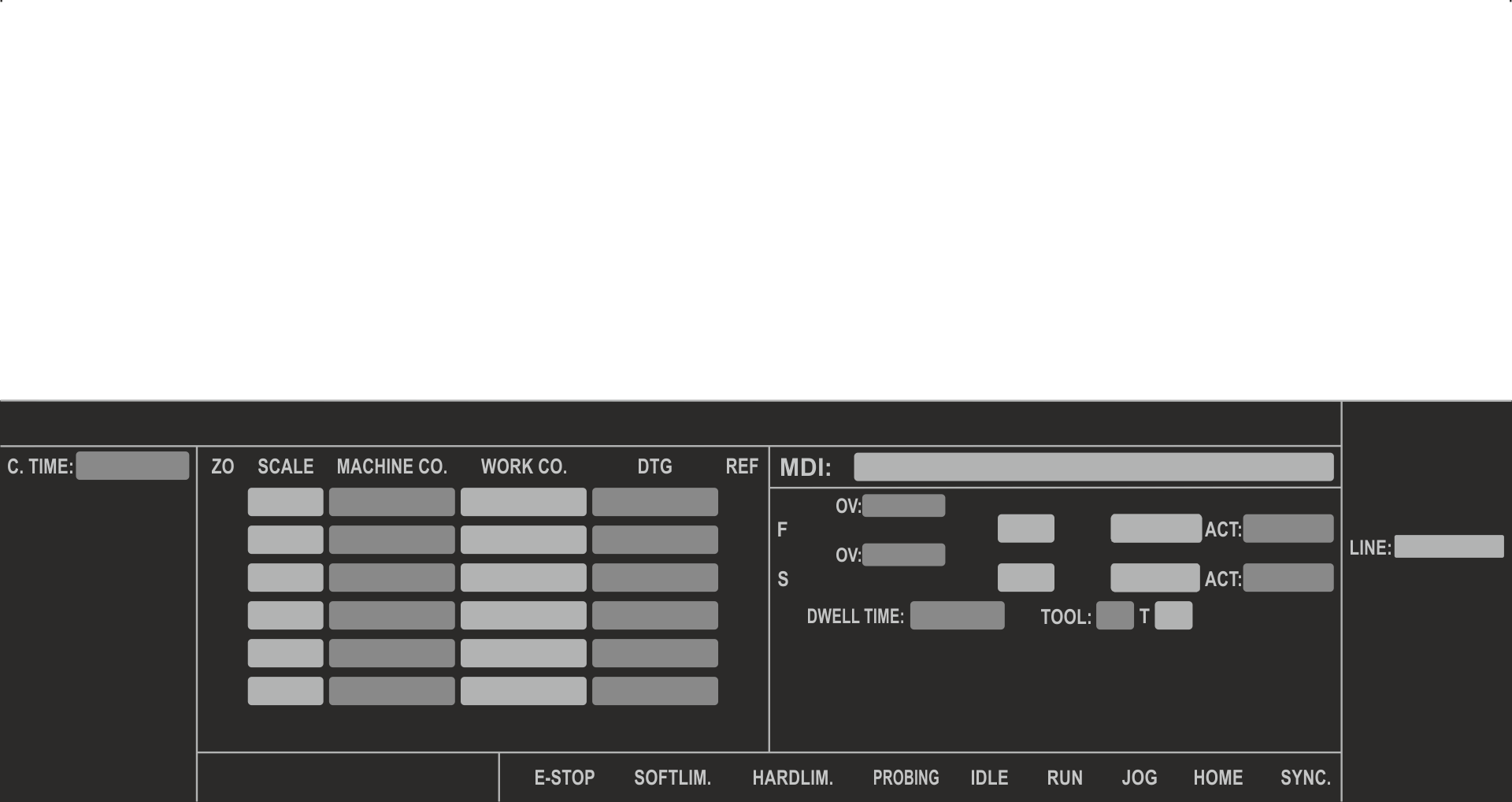Click the top-row WORK CO. coordinate field
Viewport: 1512px width, 802px height.
pos(523,502)
